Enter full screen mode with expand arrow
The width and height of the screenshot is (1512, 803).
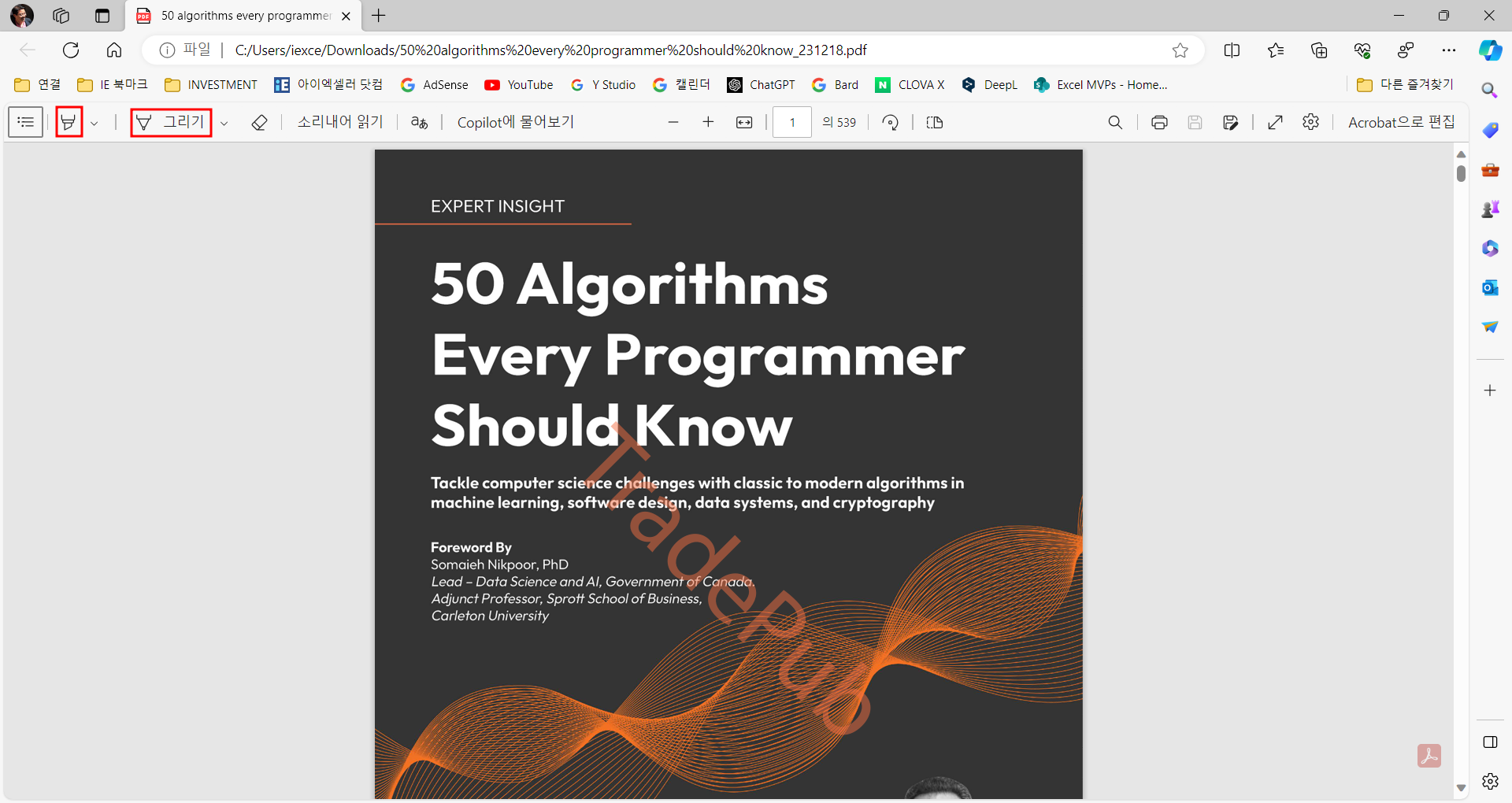pos(1276,122)
